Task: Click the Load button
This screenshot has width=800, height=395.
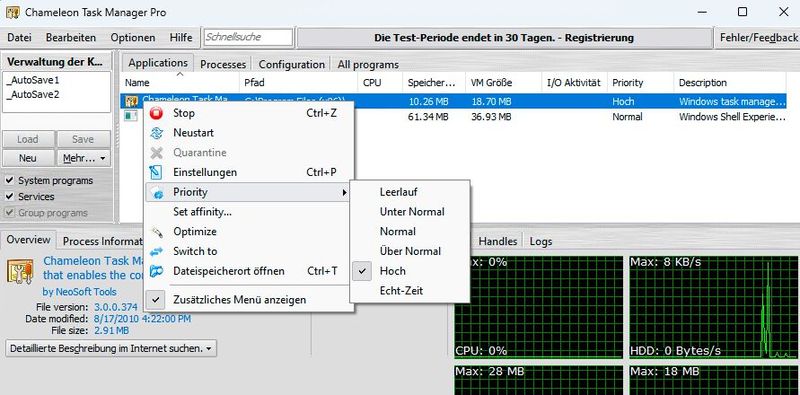Action: pos(28,139)
